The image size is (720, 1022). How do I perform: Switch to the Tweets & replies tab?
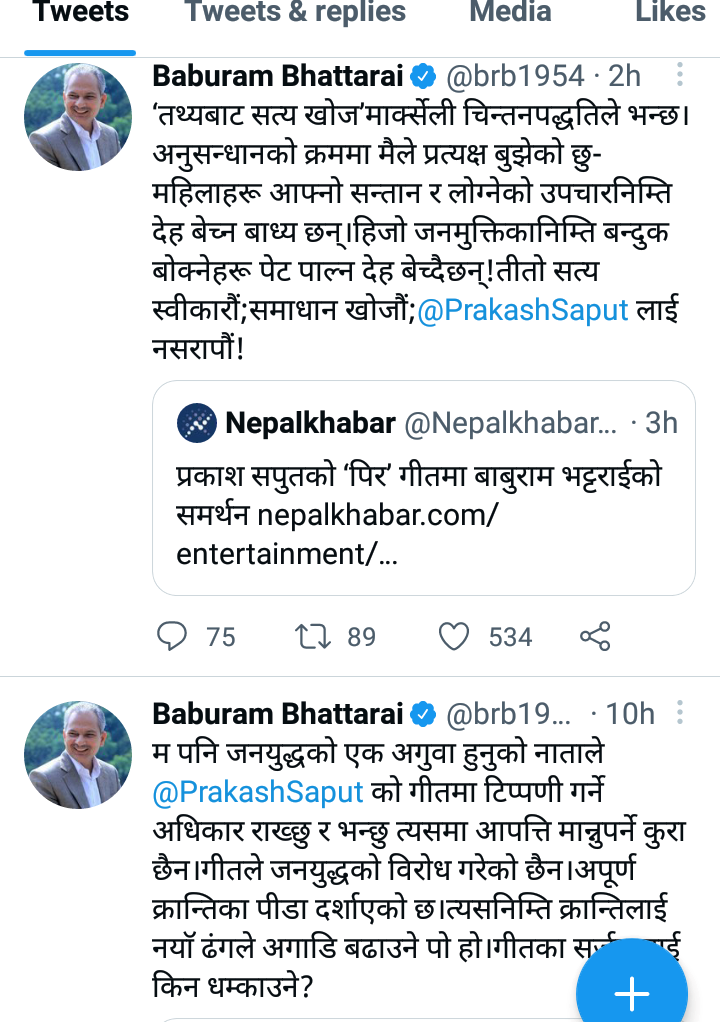tap(296, 12)
